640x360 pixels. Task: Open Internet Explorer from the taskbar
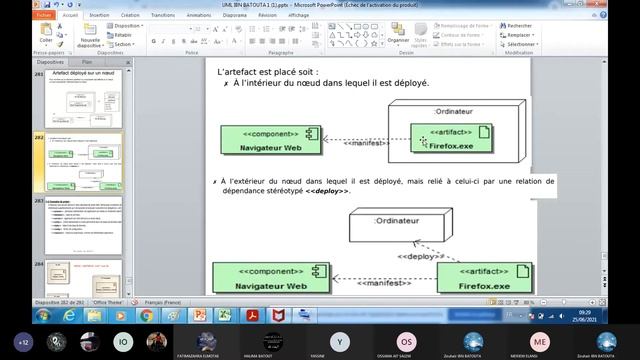tap(69, 316)
